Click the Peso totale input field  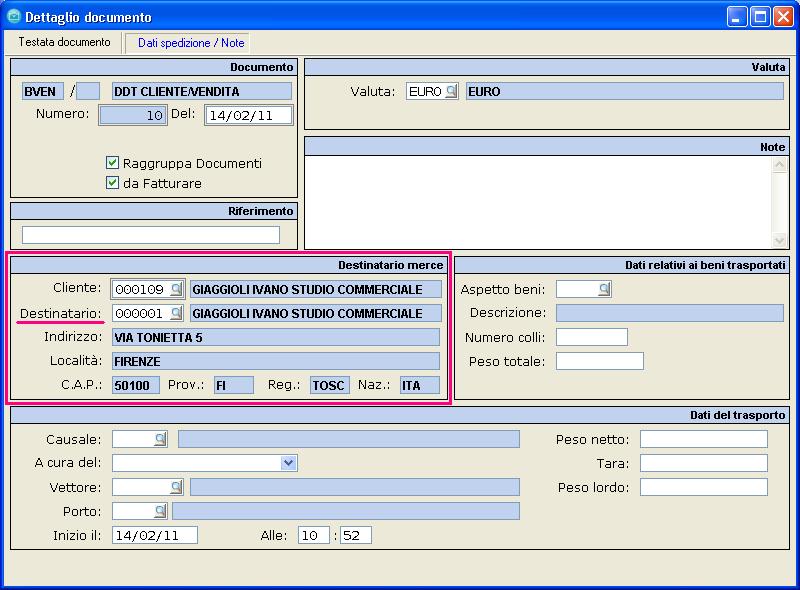tap(600, 361)
